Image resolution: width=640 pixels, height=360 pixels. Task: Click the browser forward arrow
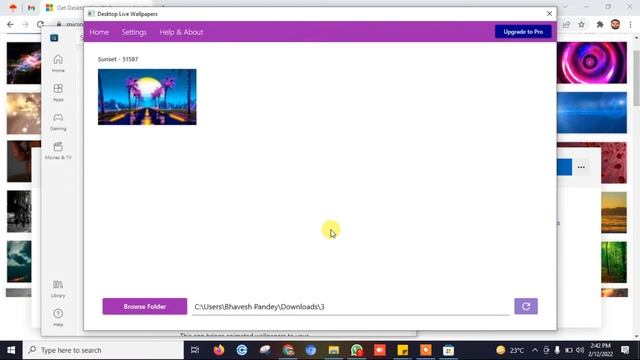coord(25,24)
